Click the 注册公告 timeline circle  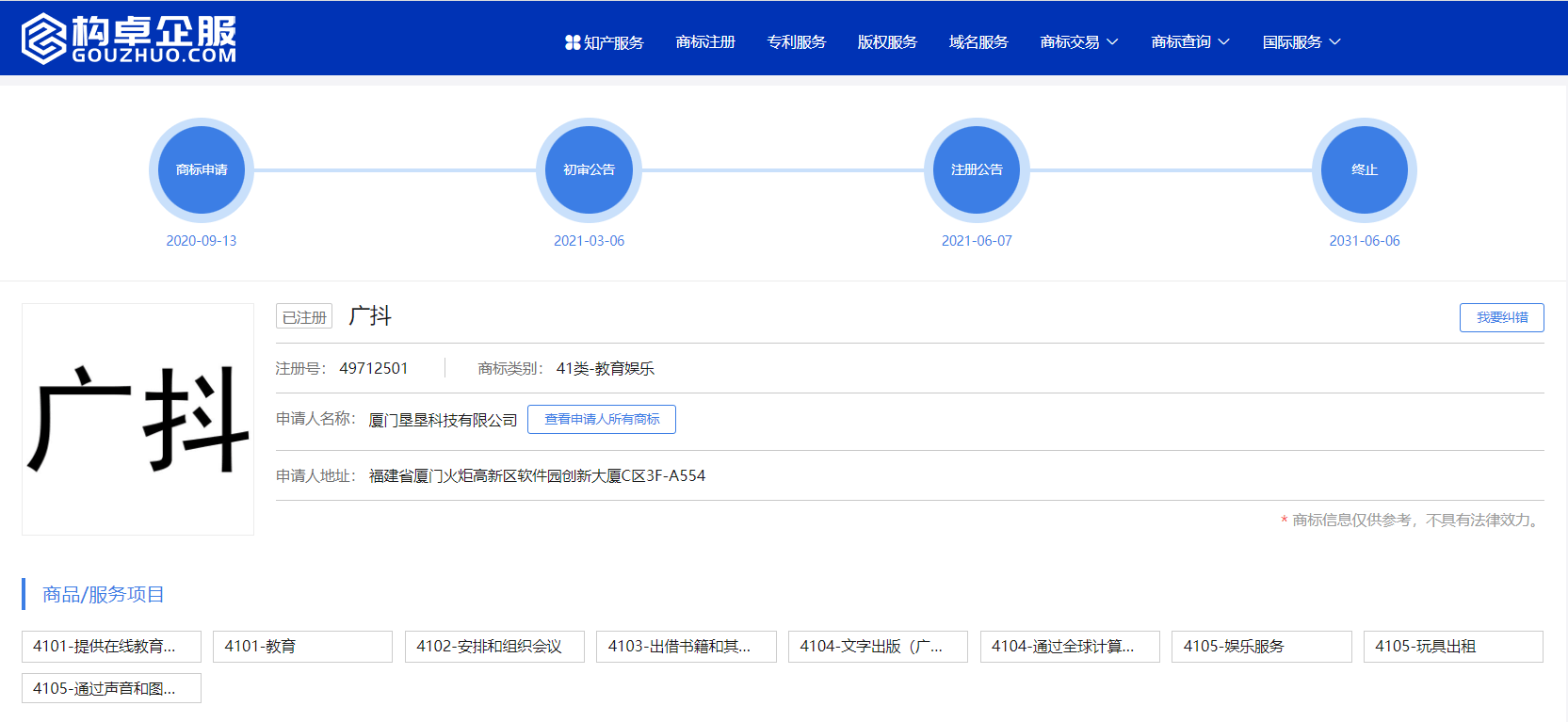point(977,169)
